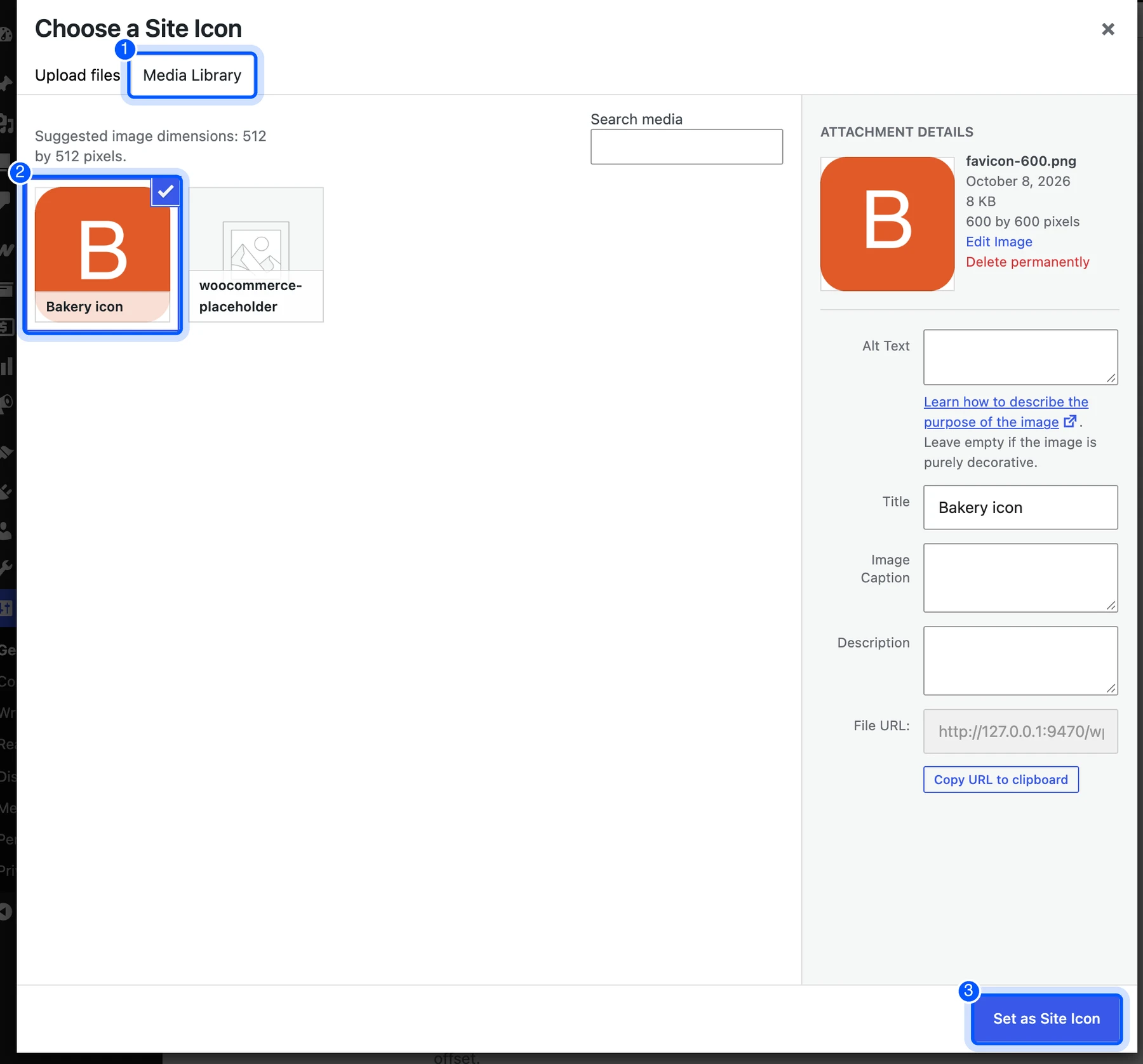Click Copy URL to clipboard button
This screenshot has width=1143, height=1064.
[x=1001, y=780]
